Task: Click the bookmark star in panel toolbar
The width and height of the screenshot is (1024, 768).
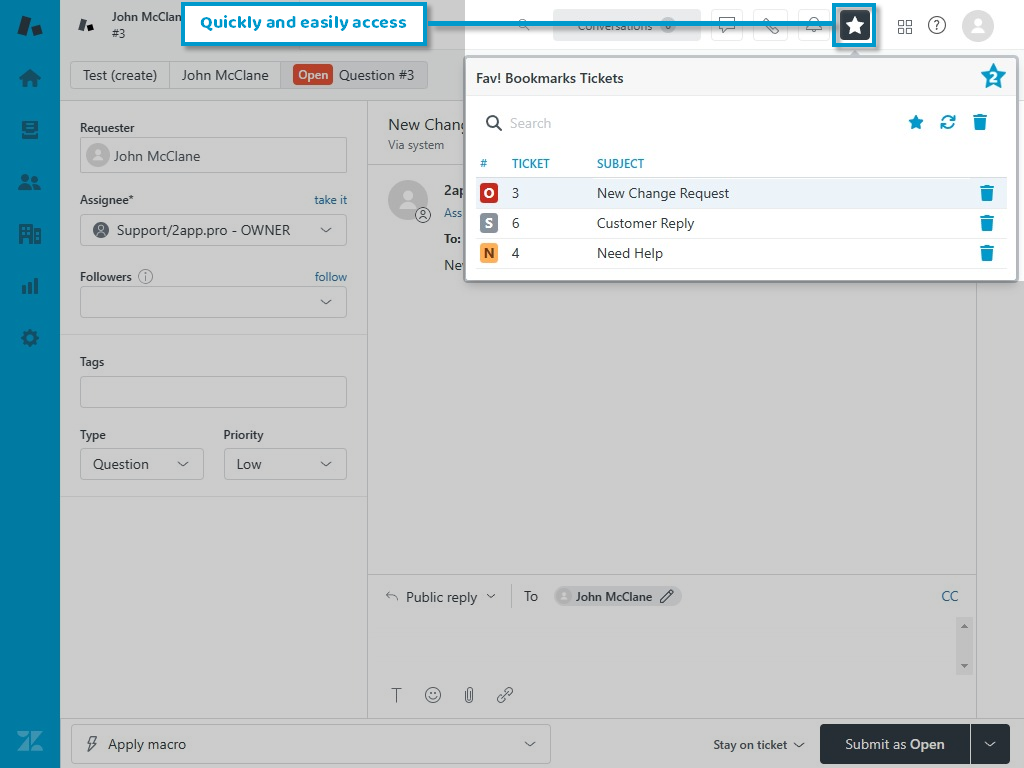Action: click(x=916, y=122)
